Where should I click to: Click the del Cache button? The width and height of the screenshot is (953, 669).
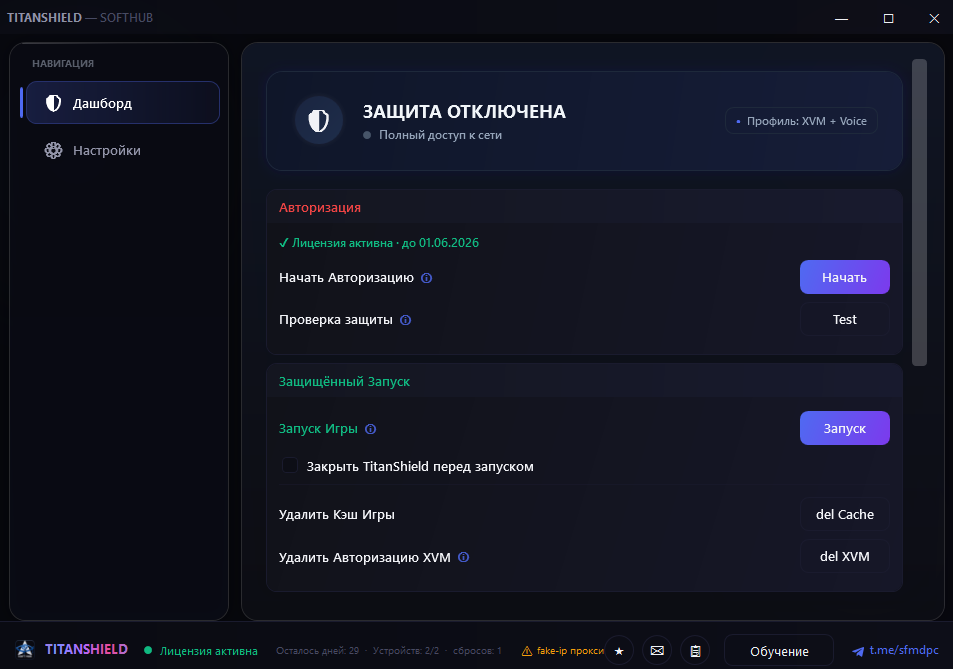(x=844, y=514)
